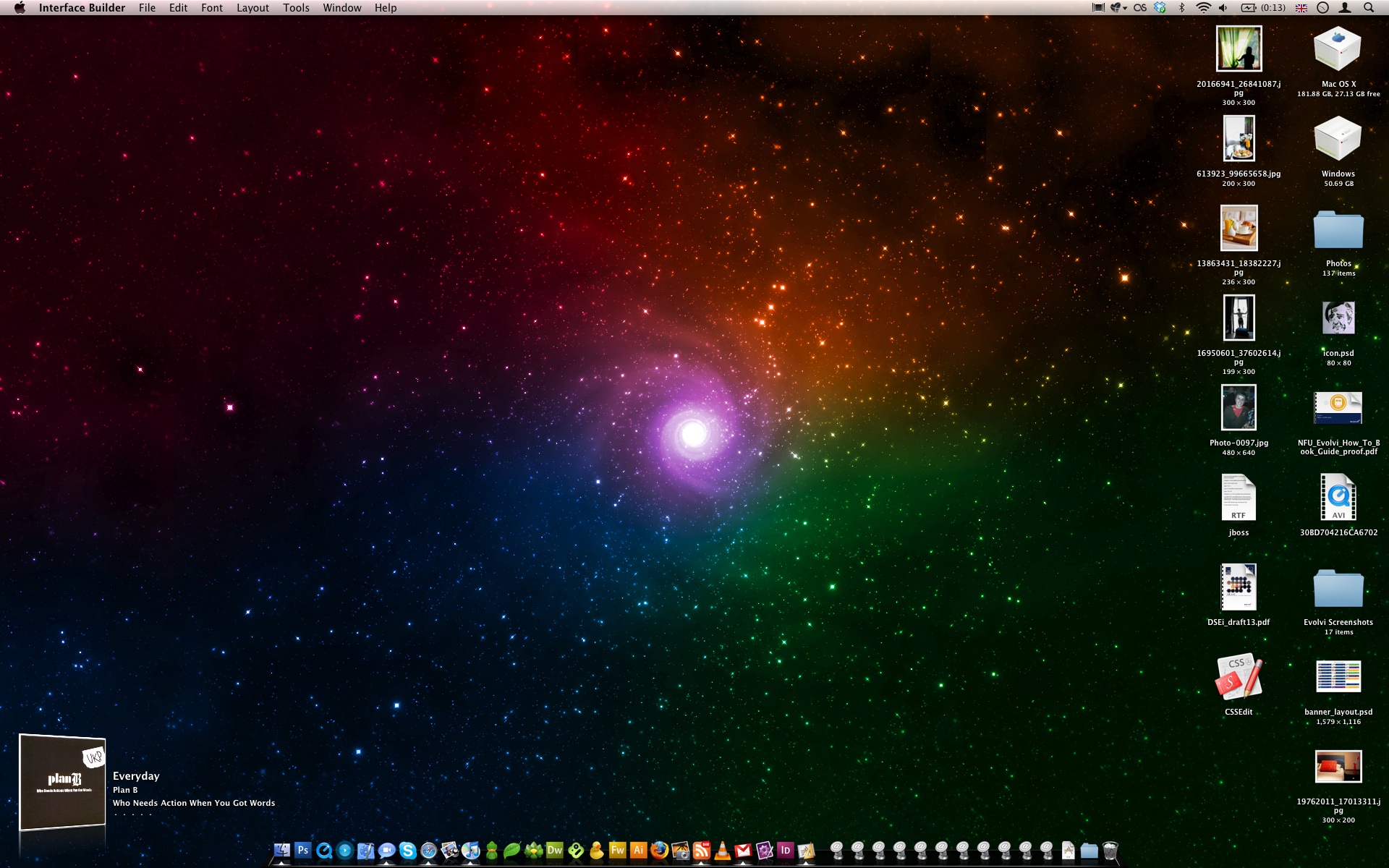The height and width of the screenshot is (868, 1389).
Task: Click the Dropbox menu bar icon
Action: (x=1160, y=8)
